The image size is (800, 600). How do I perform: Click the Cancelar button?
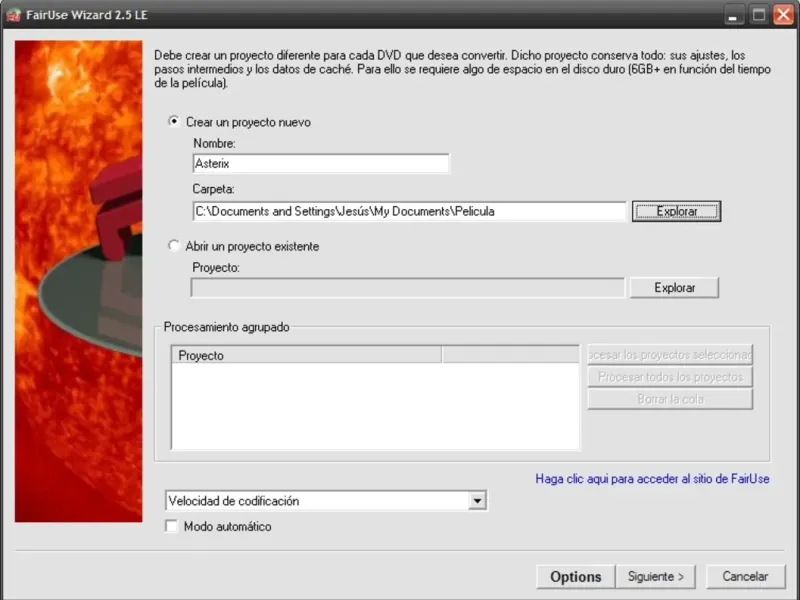pyautogui.click(x=745, y=577)
